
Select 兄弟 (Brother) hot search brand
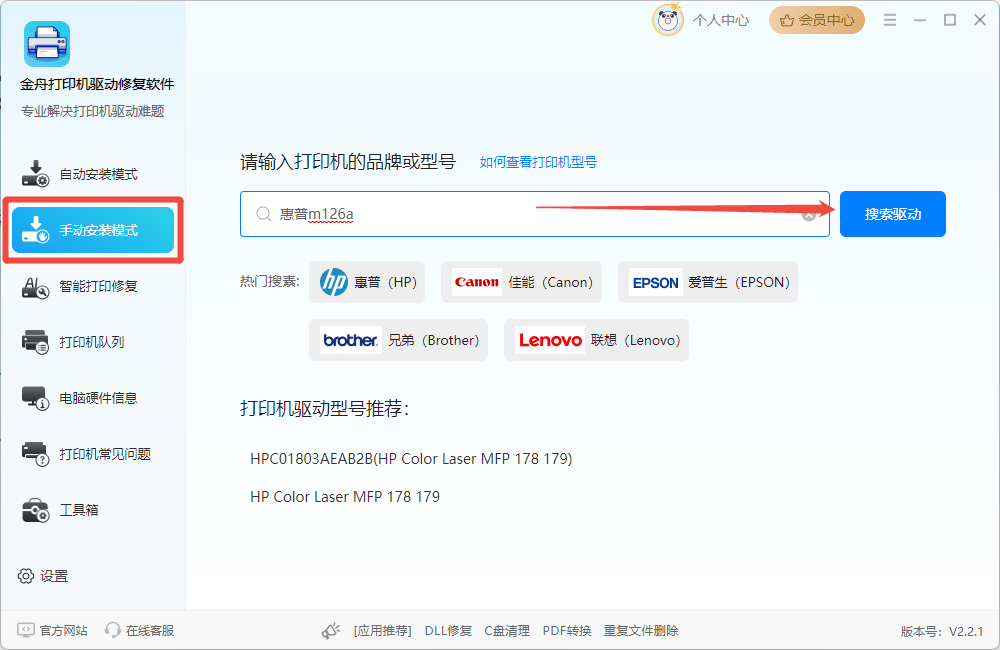[399, 340]
